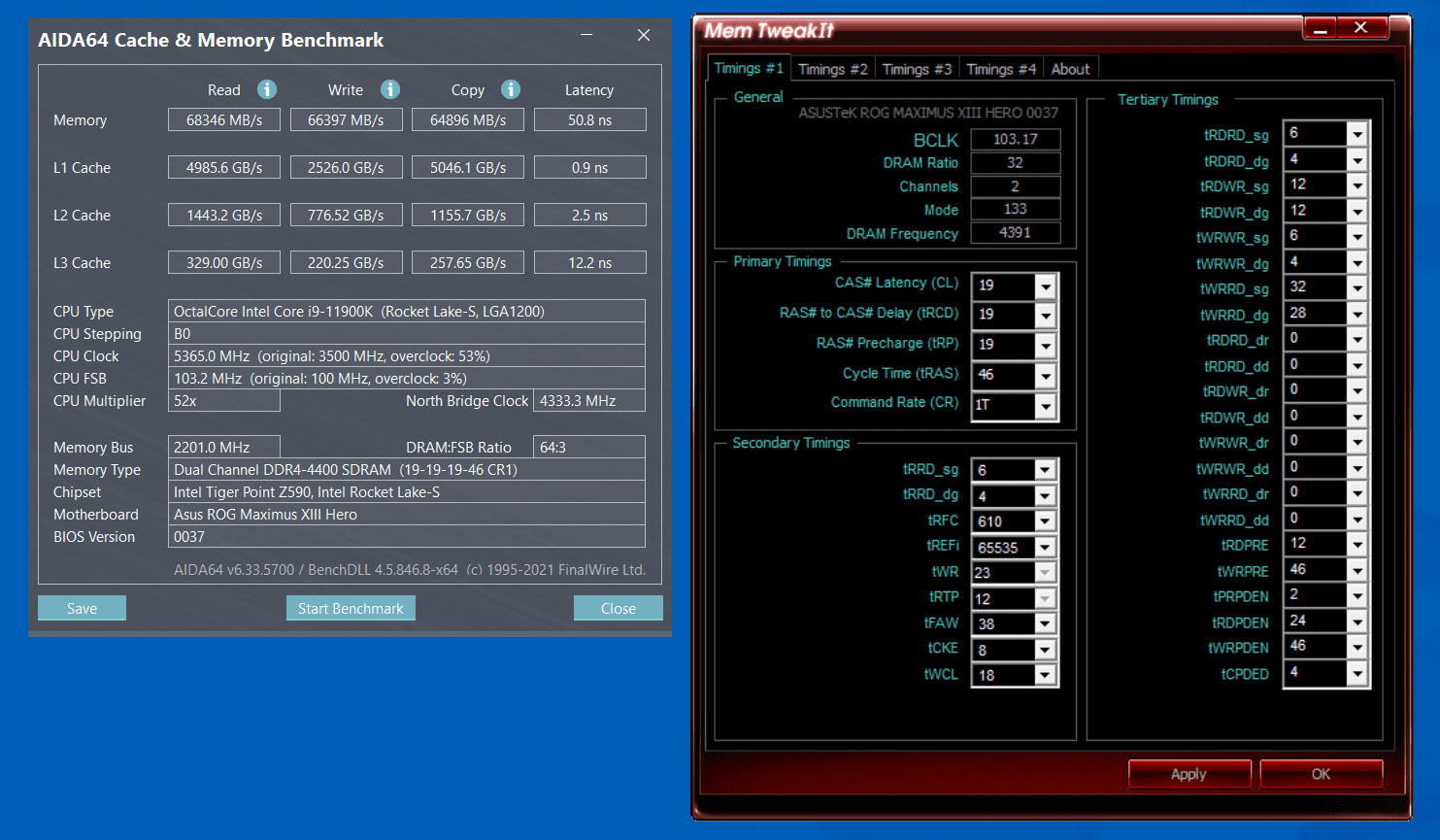This screenshot has height=840, width=1440.
Task: Click the Memory Bus value 2201.0 MHz
Action: [x=224, y=447]
